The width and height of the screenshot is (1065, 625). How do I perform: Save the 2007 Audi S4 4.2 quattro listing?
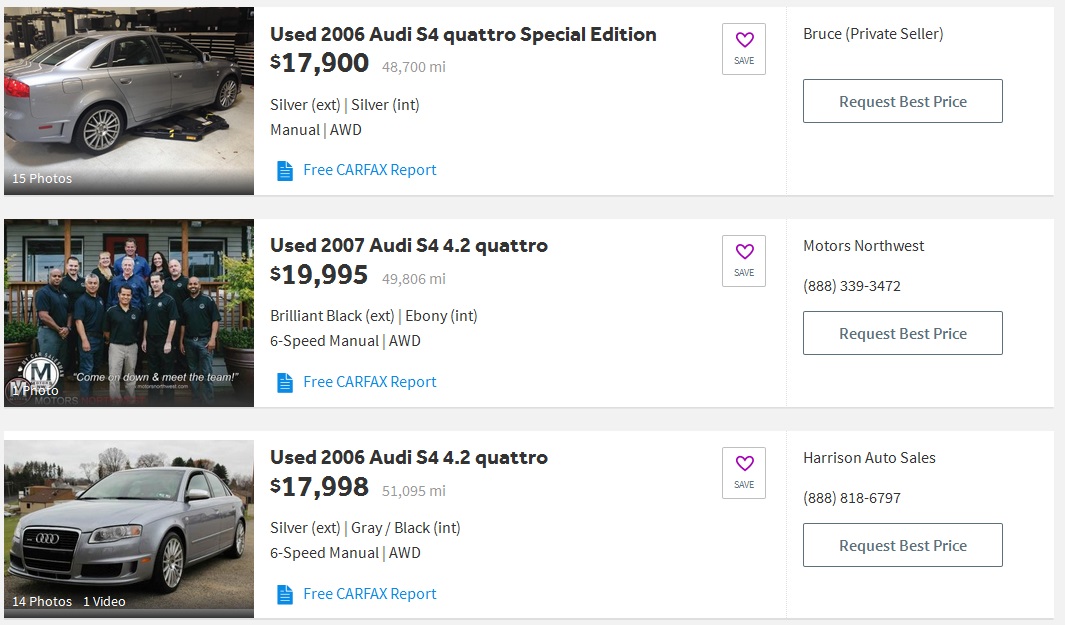744,260
